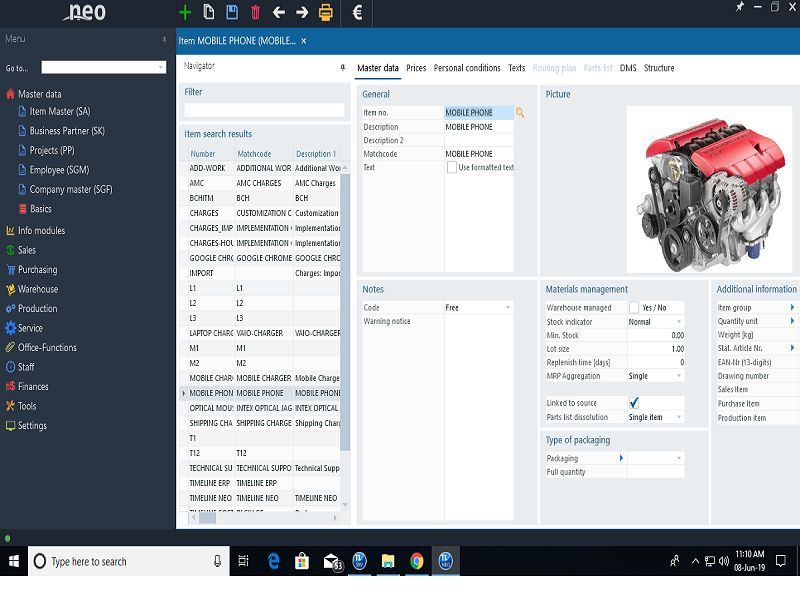Click the magnifier search icon beside Item no.
Viewport: 800px width, 600px height.
pyautogui.click(x=520, y=113)
